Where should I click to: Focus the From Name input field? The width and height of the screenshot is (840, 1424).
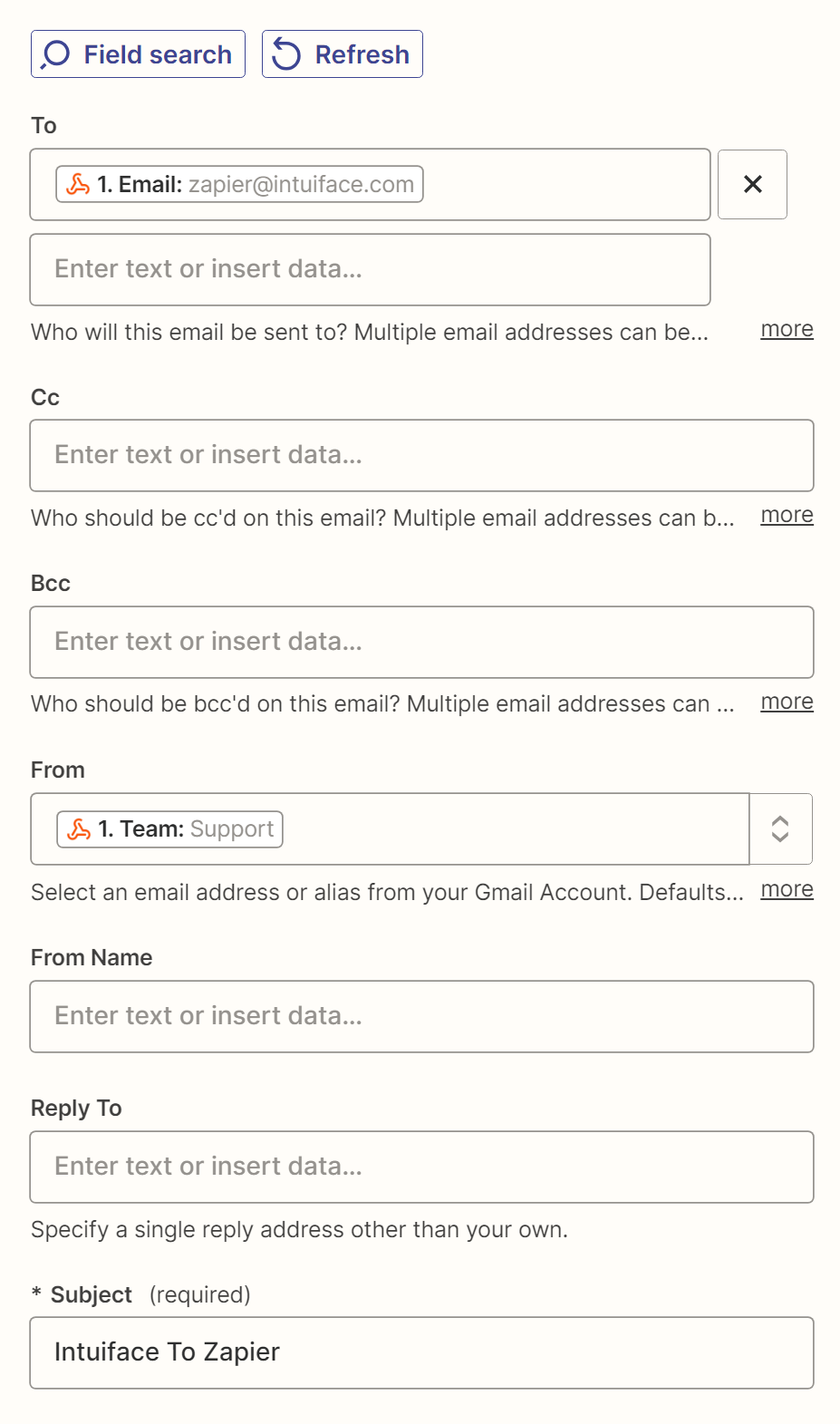point(421,1017)
